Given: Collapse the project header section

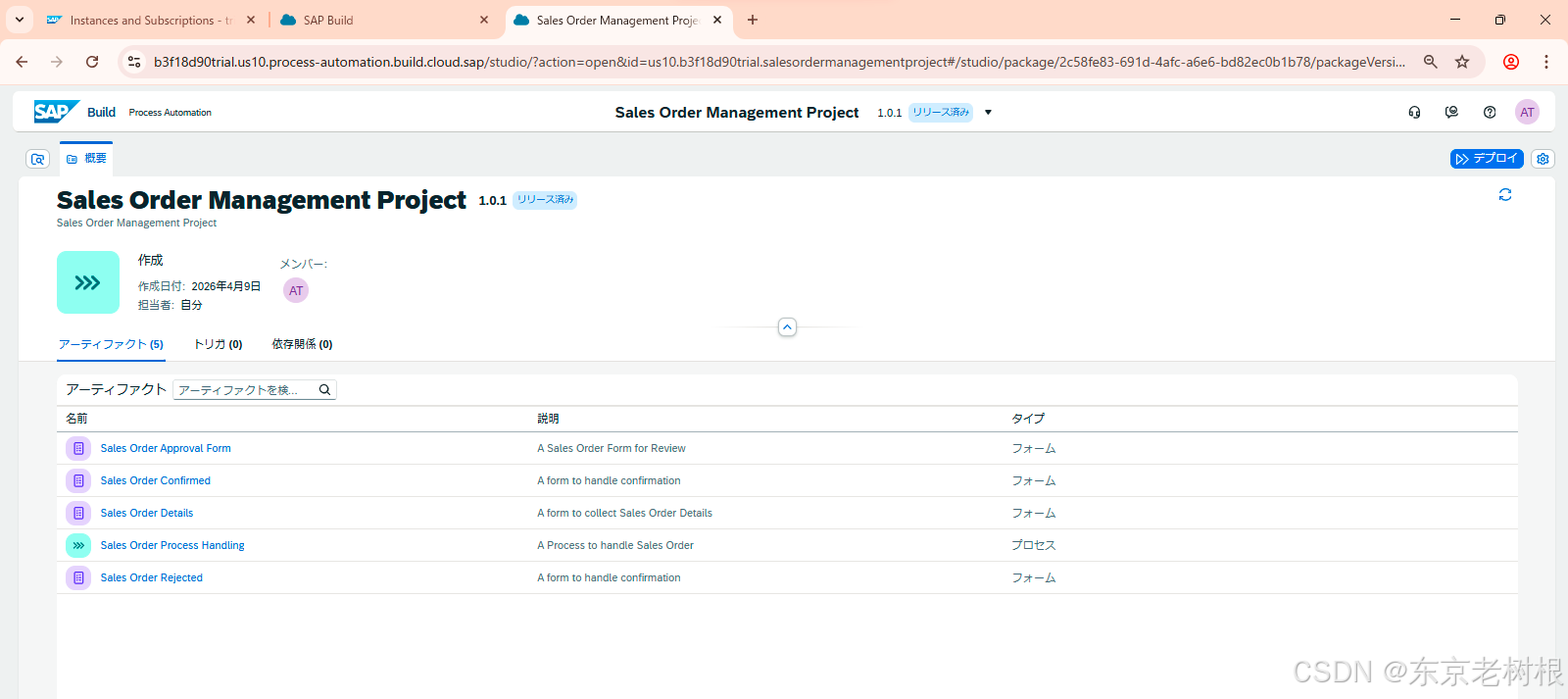Looking at the screenshot, I should 787,327.
